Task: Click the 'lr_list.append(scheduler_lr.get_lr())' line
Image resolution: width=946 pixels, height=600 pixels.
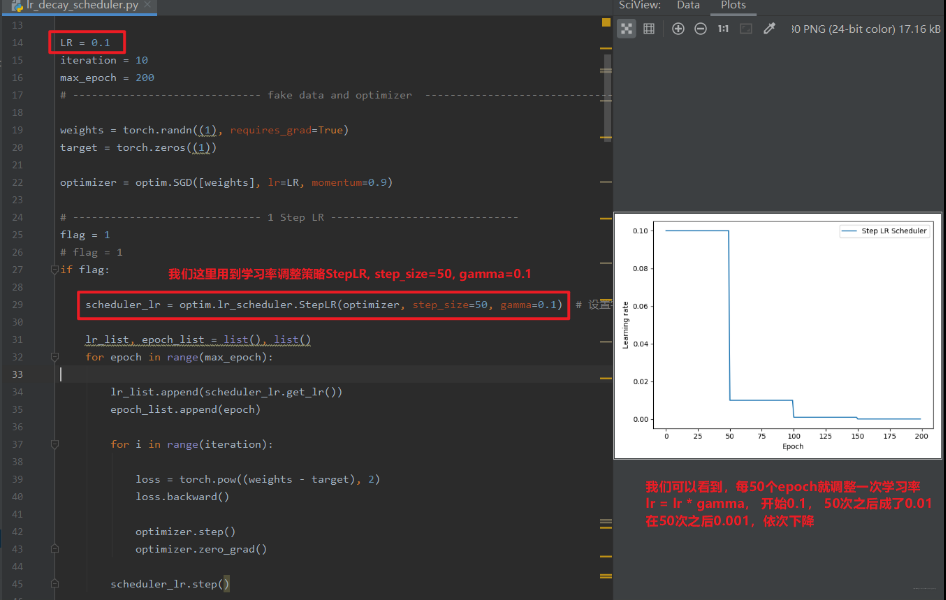Action: [226, 392]
